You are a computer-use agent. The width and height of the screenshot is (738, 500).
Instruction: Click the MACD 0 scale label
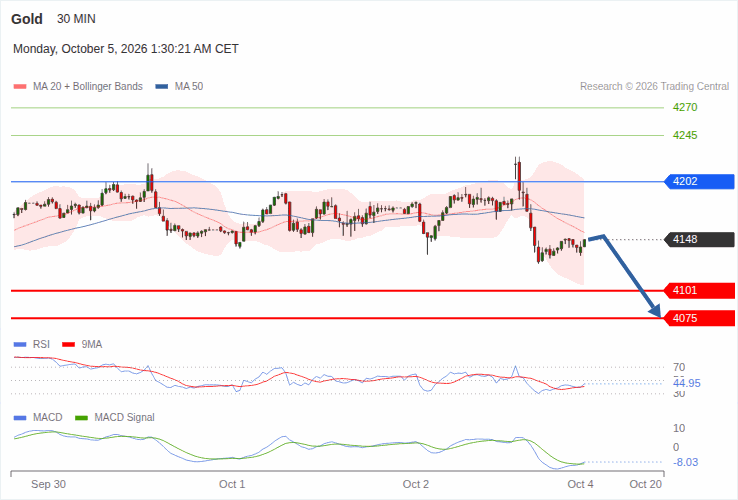pyautogui.click(x=676, y=447)
